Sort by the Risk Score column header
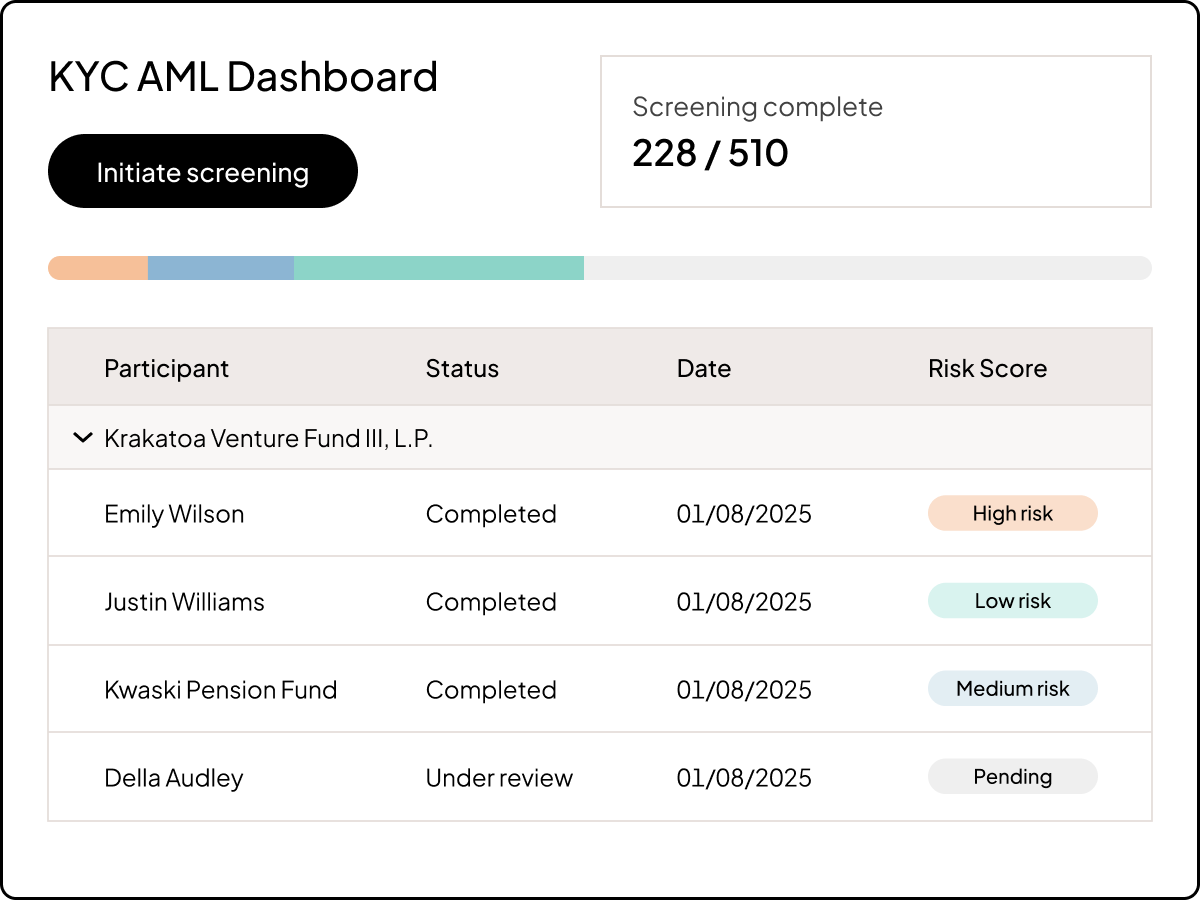 [986, 368]
